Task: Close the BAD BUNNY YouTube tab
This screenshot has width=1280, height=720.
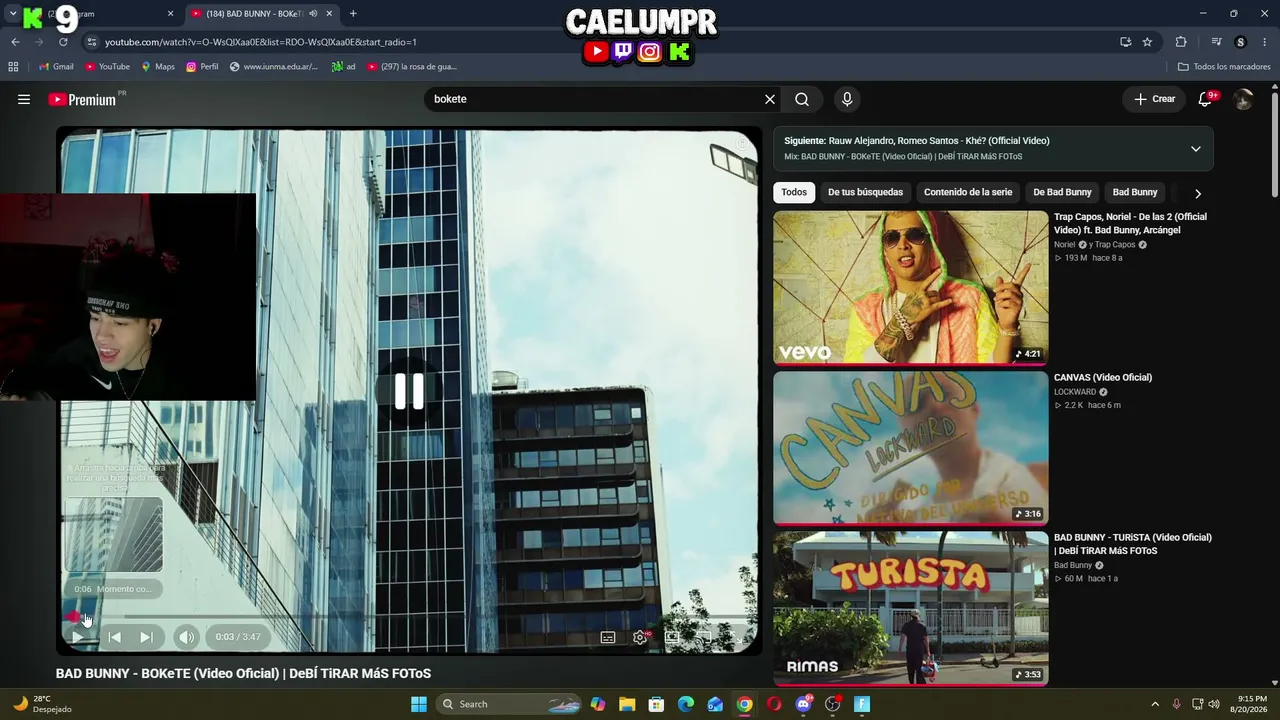Action: pyautogui.click(x=329, y=14)
